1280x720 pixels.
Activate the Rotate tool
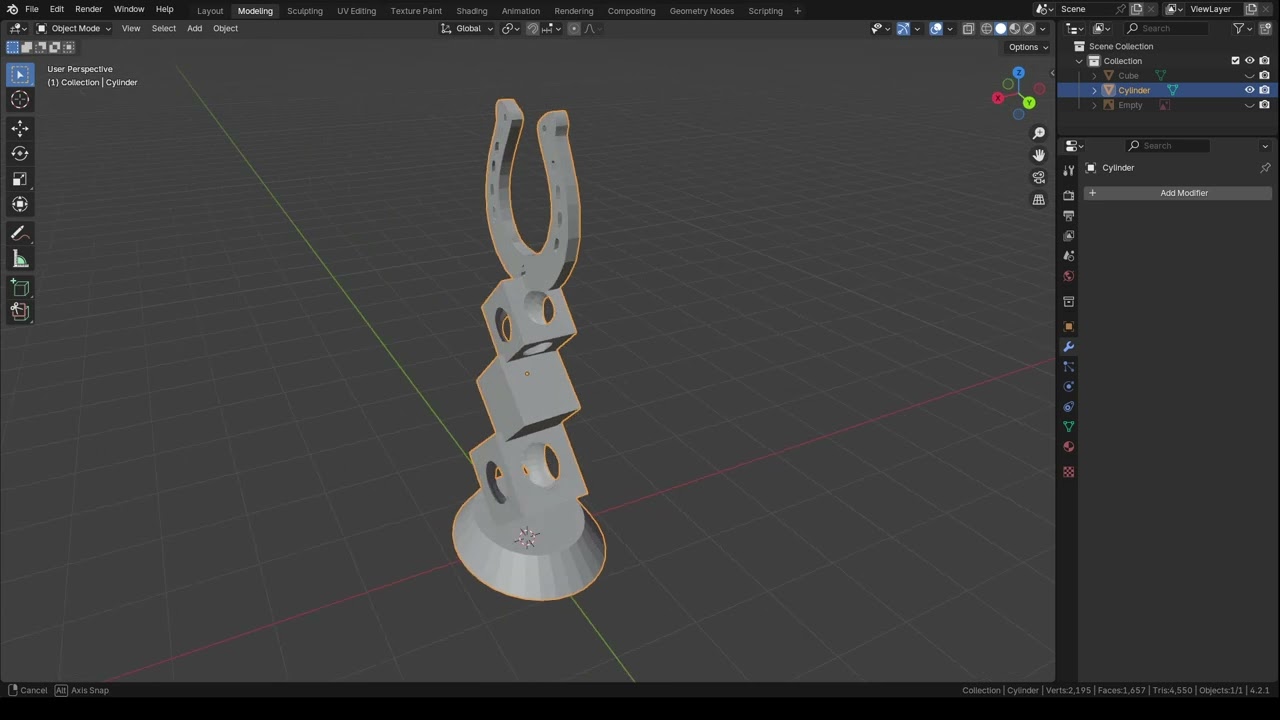pos(20,154)
